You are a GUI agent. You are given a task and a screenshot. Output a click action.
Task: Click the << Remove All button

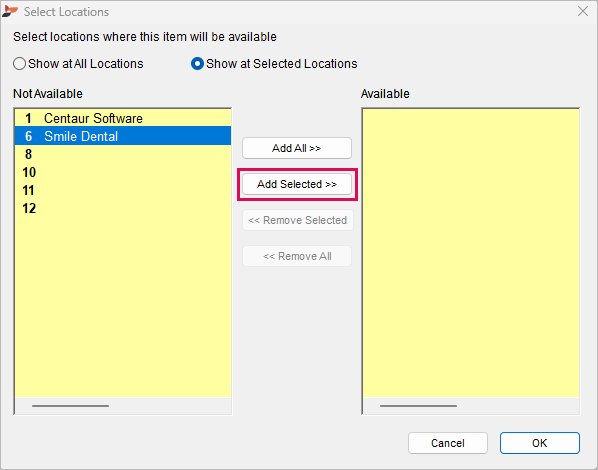click(297, 256)
